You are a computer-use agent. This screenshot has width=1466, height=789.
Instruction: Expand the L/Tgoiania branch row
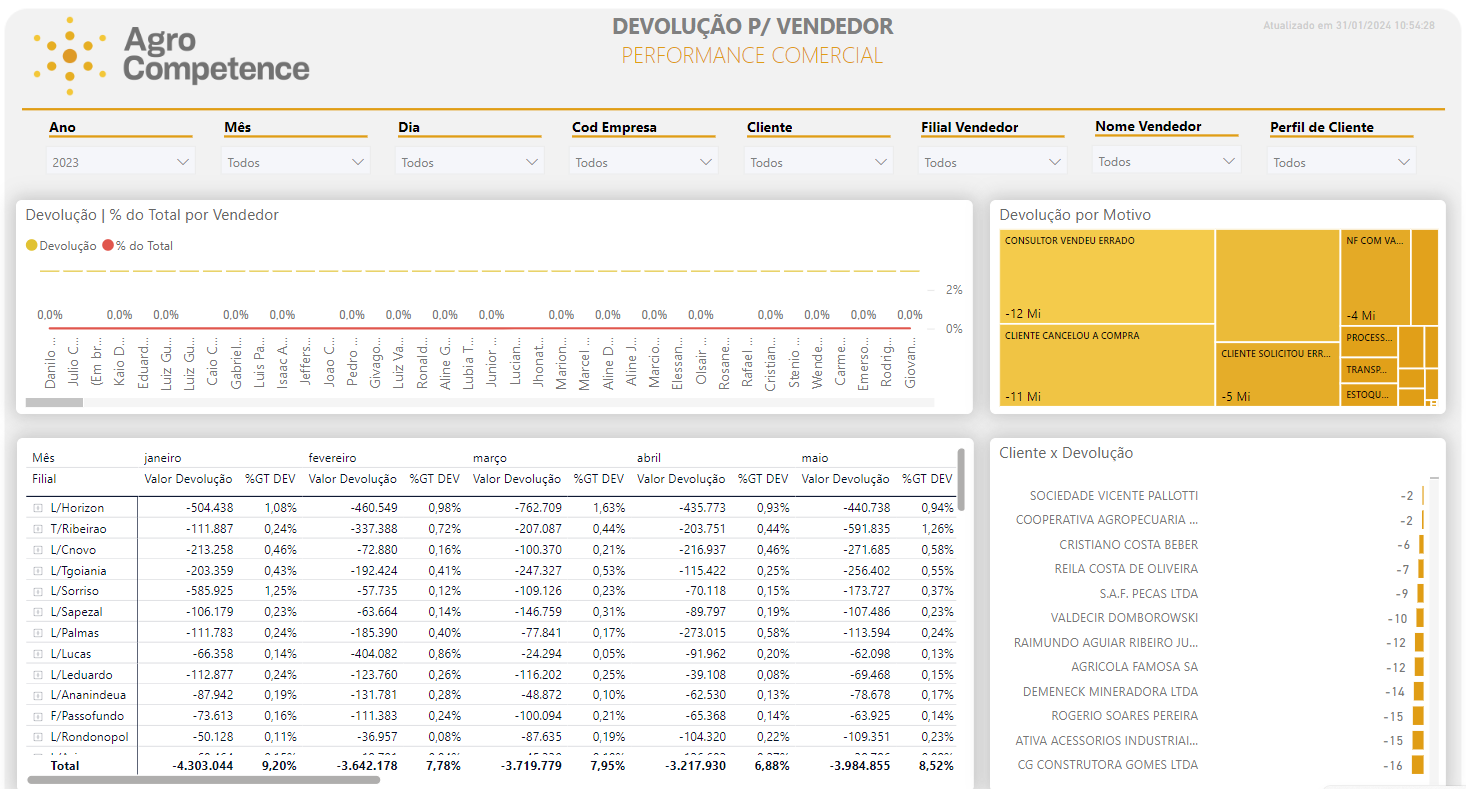click(x=38, y=571)
